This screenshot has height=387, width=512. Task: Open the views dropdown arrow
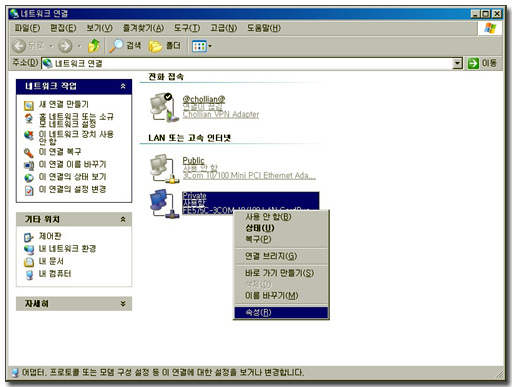pos(210,46)
